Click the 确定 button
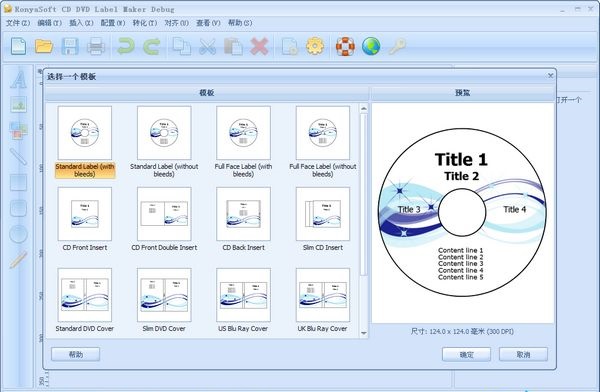The image size is (600, 392). tap(466, 354)
